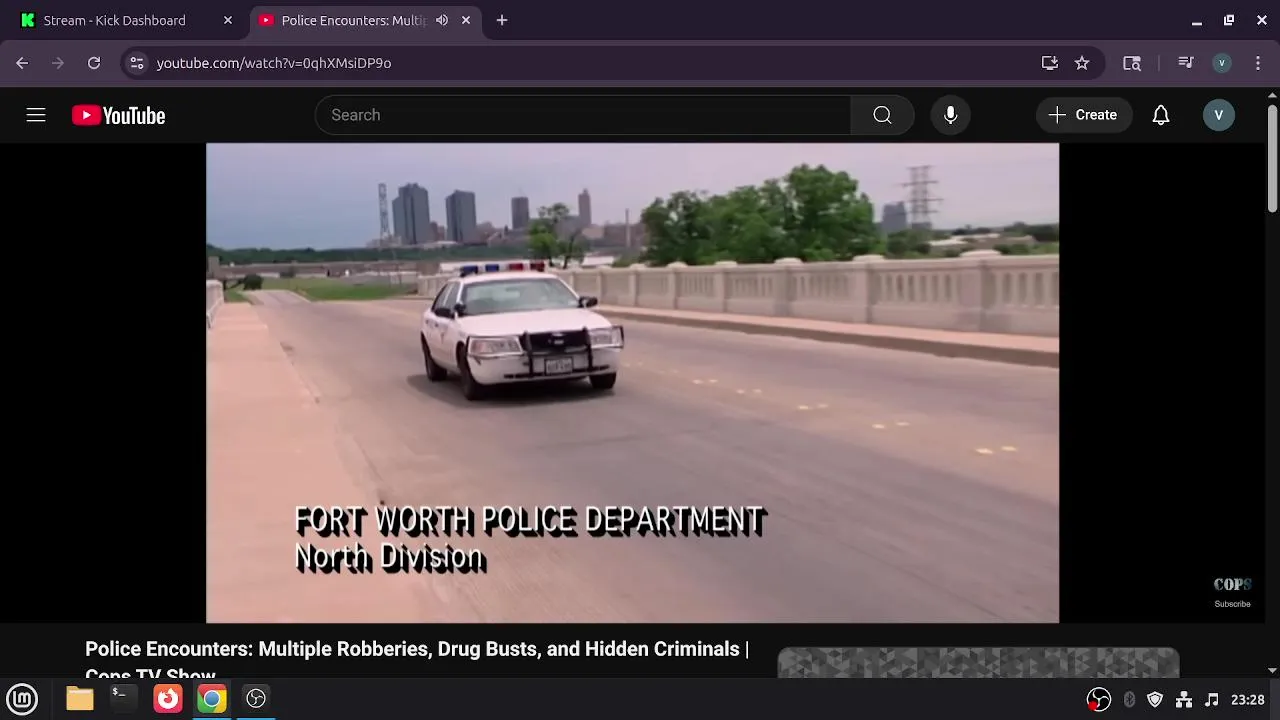Open the network connections tray icon

click(x=1184, y=700)
